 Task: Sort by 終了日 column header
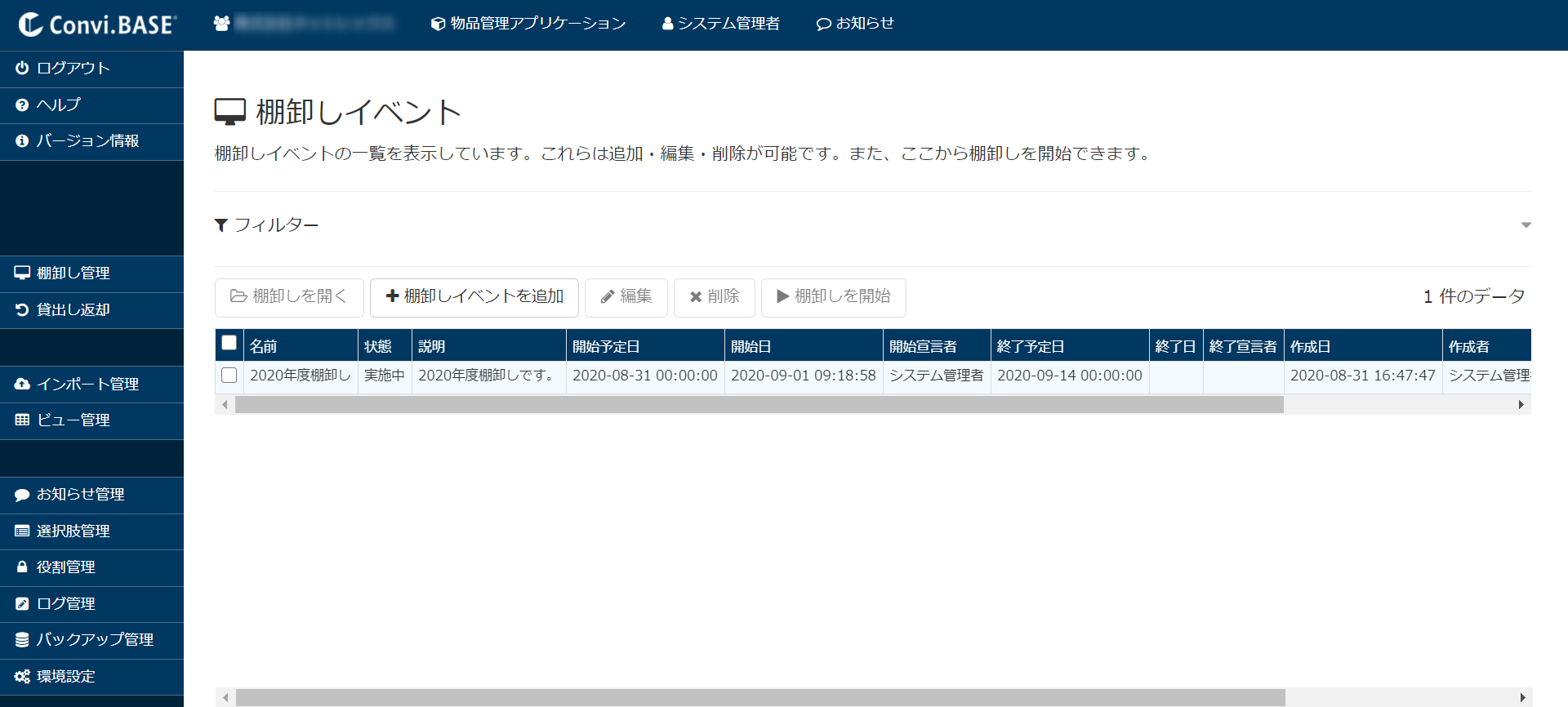tap(1176, 346)
